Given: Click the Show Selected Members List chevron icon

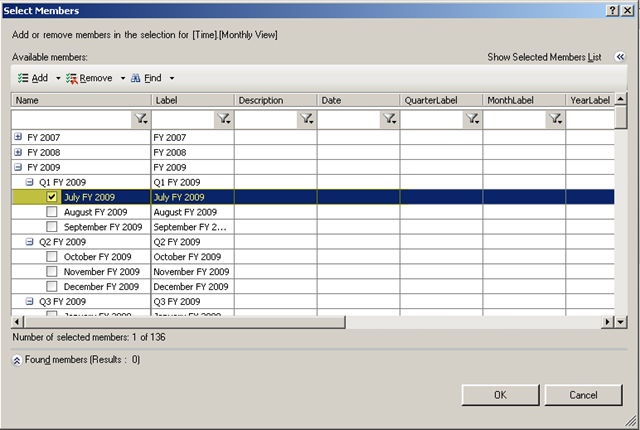Looking at the screenshot, I should 620,57.
